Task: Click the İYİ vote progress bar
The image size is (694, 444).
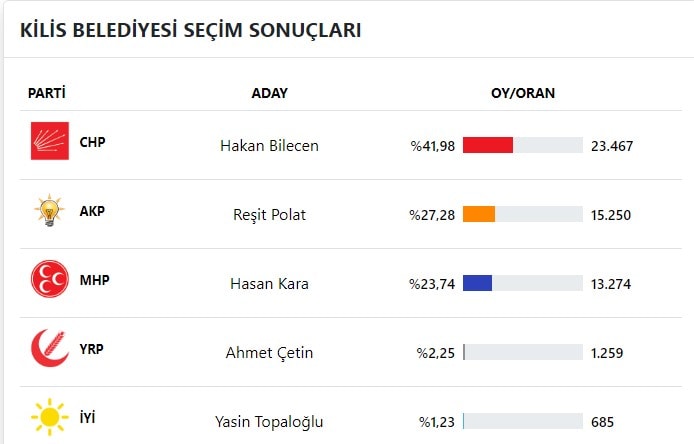Action: click(x=523, y=421)
